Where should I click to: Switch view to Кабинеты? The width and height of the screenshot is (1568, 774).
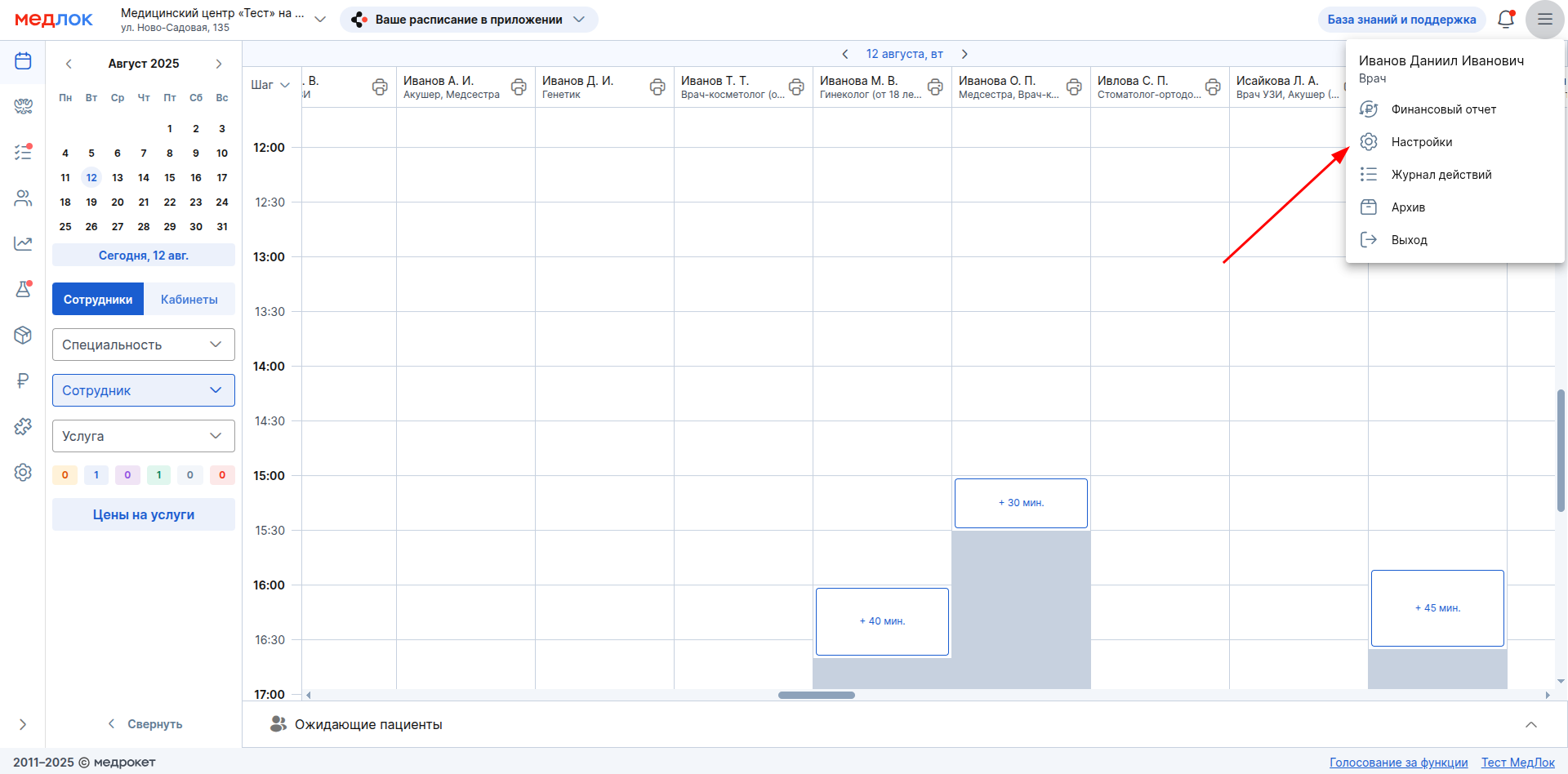(189, 300)
